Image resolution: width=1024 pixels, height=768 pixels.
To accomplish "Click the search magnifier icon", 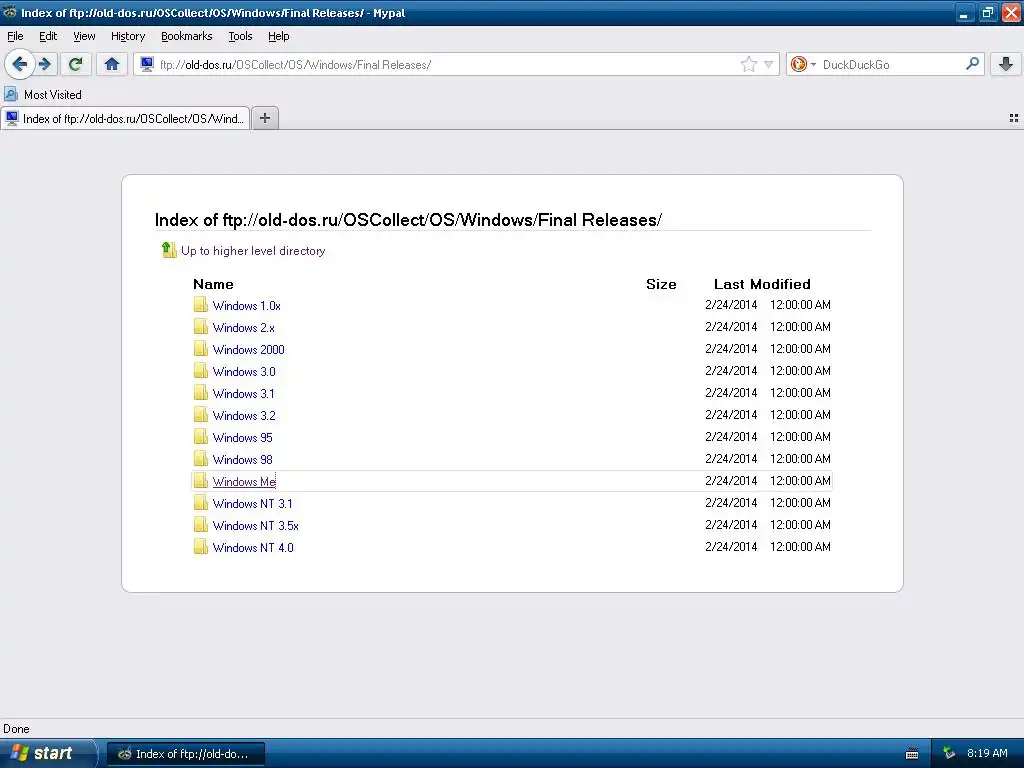I will pyautogui.click(x=972, y=64).
